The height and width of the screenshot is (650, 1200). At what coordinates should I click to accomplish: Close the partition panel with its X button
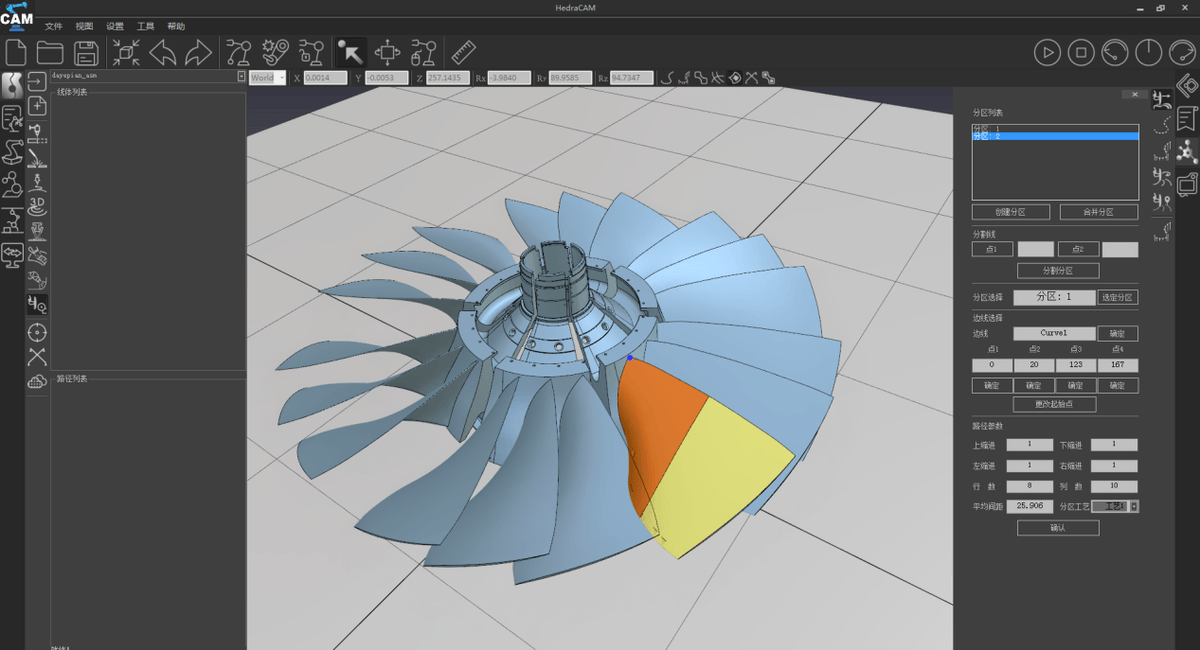click(x=1133, y=94)
